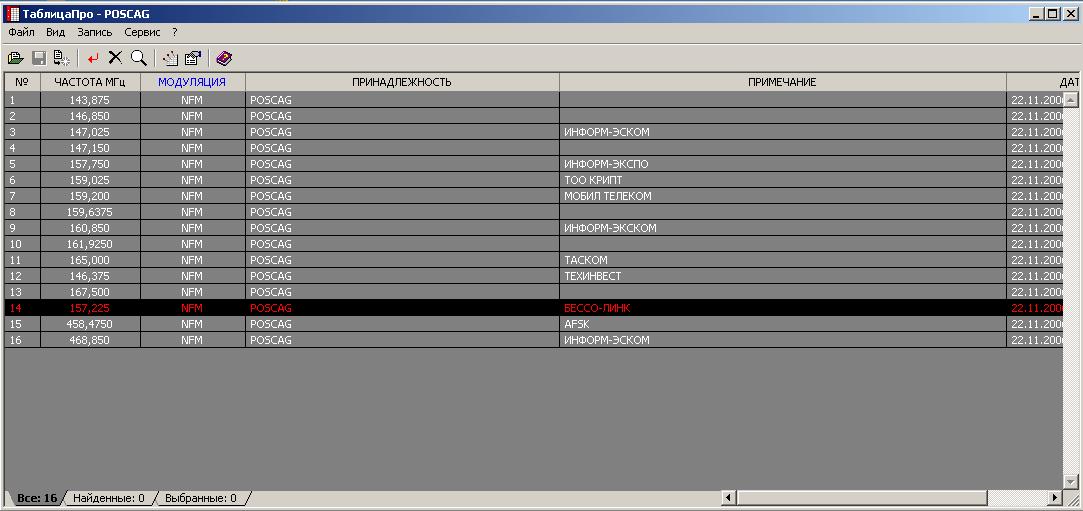The width and height of the screenshot is (1083, 511).
Task: Click the МОДУЛЯЦИЯ column header
Action: point(192,82)
